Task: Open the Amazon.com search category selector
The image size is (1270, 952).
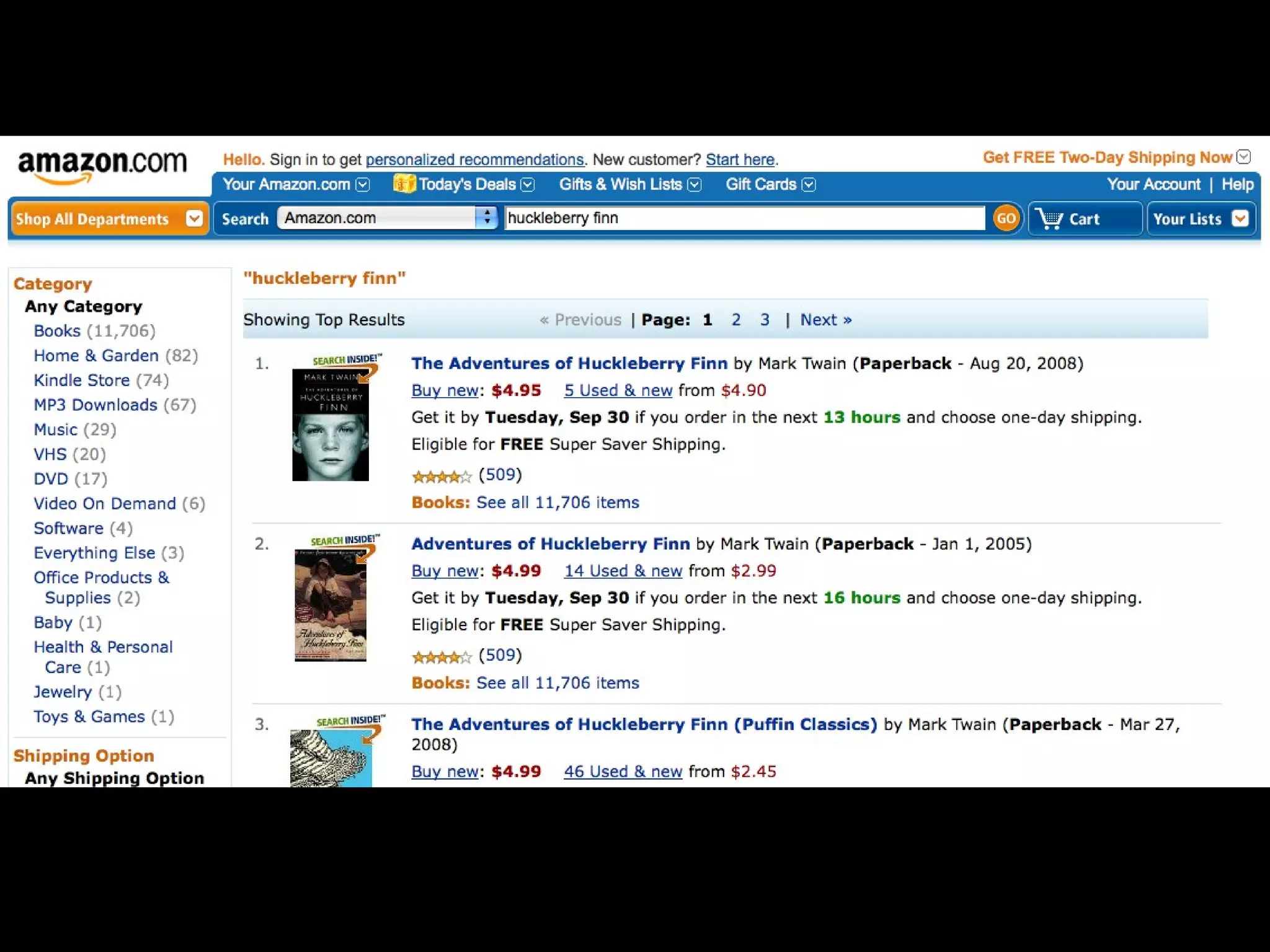Action: (x=388, y=218)
